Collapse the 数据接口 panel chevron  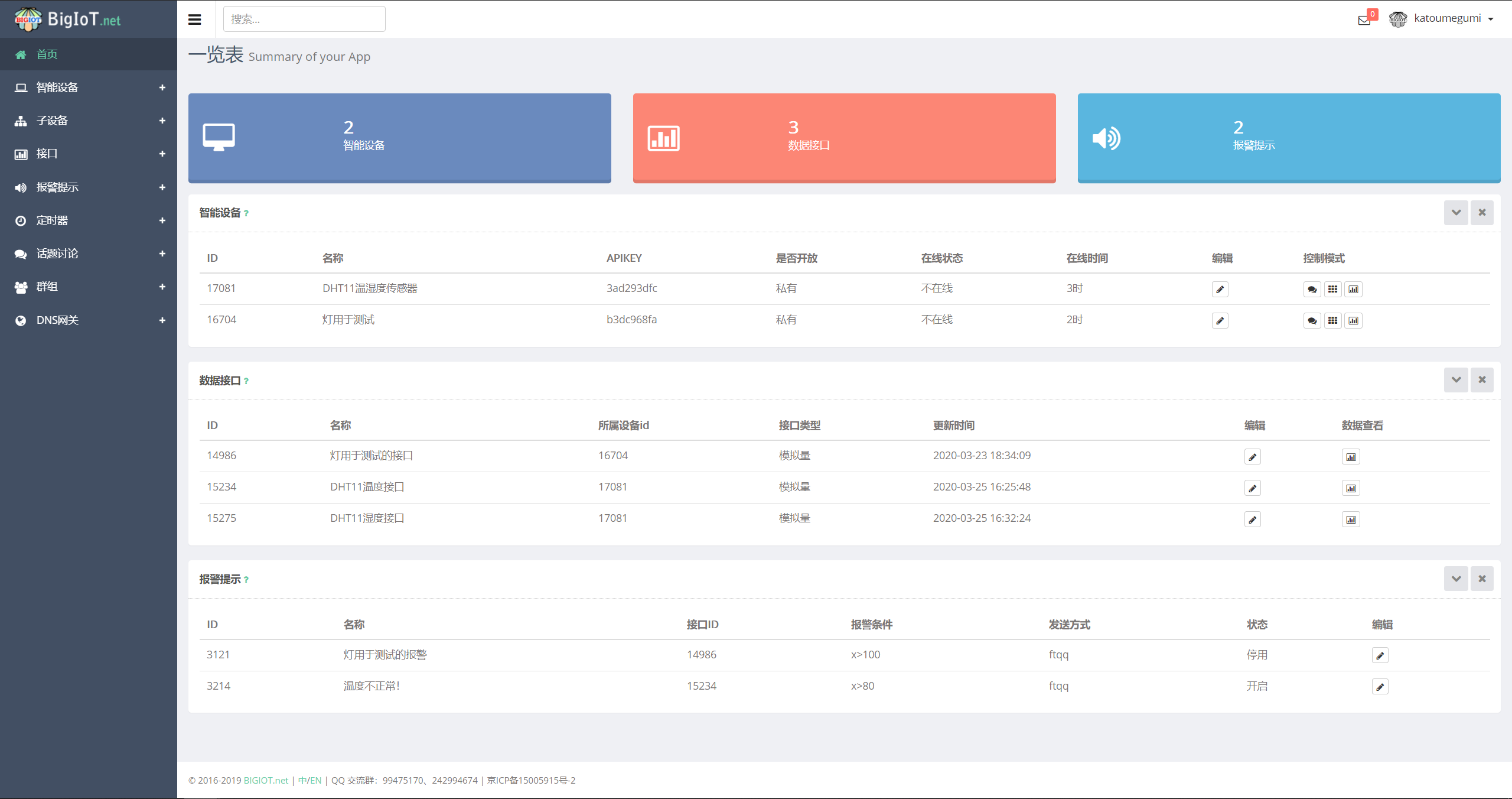1456,380
